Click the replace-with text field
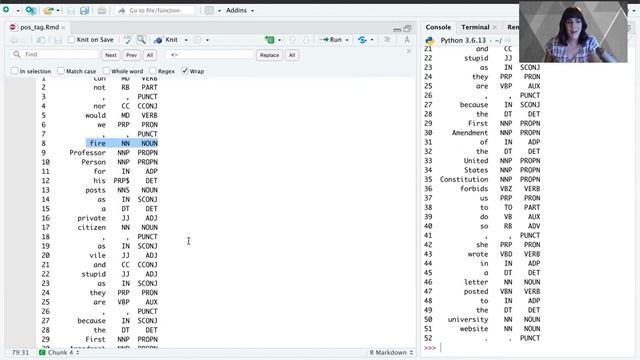 point(209,55)
